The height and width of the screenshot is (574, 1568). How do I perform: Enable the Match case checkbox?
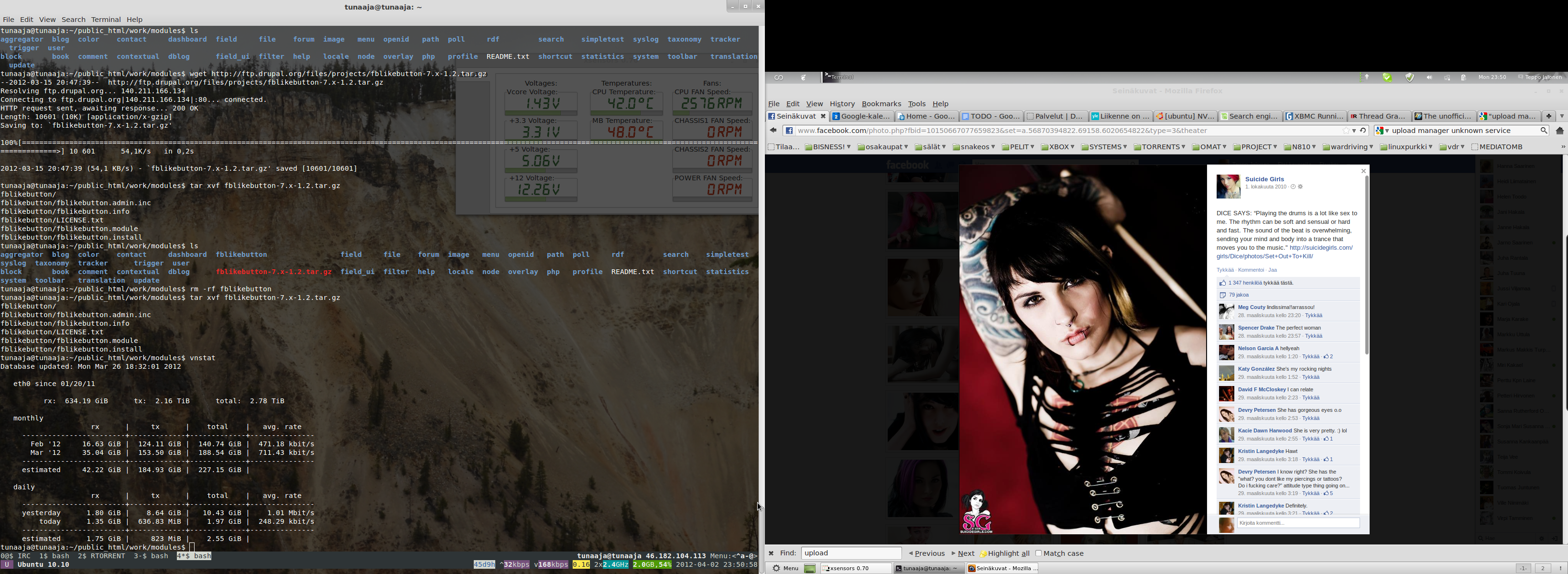click(x=1039, y=553)
